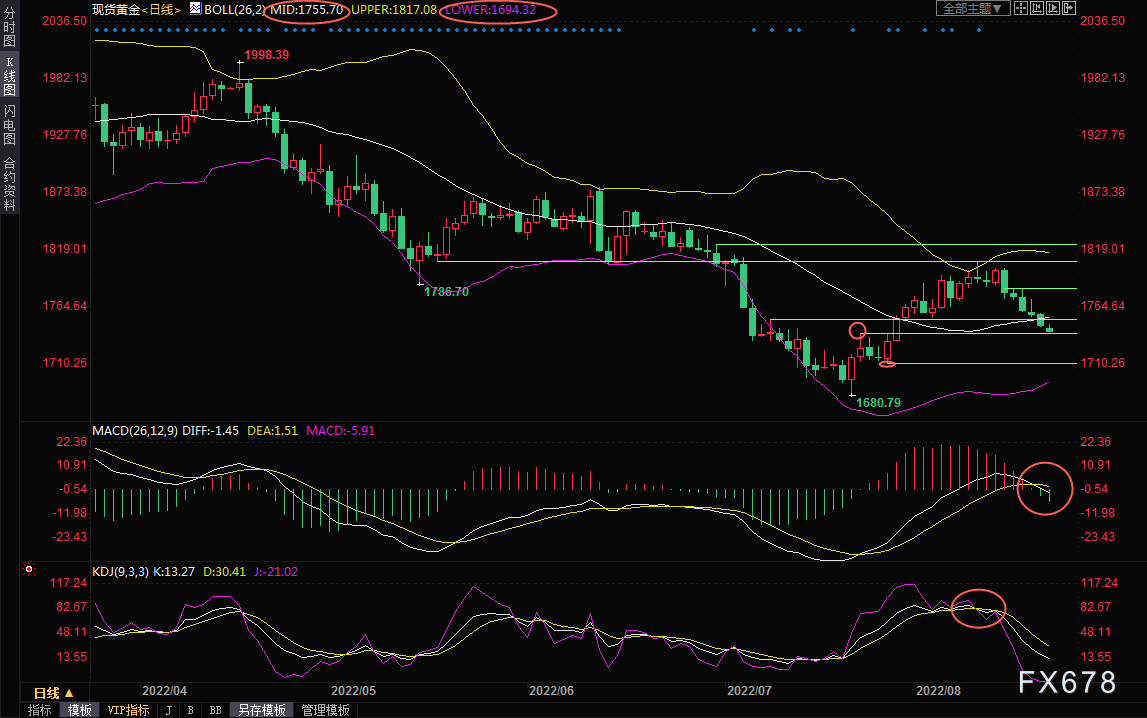Click the 1680.79 low price label
1147x718 pixels.
(879, 403)
